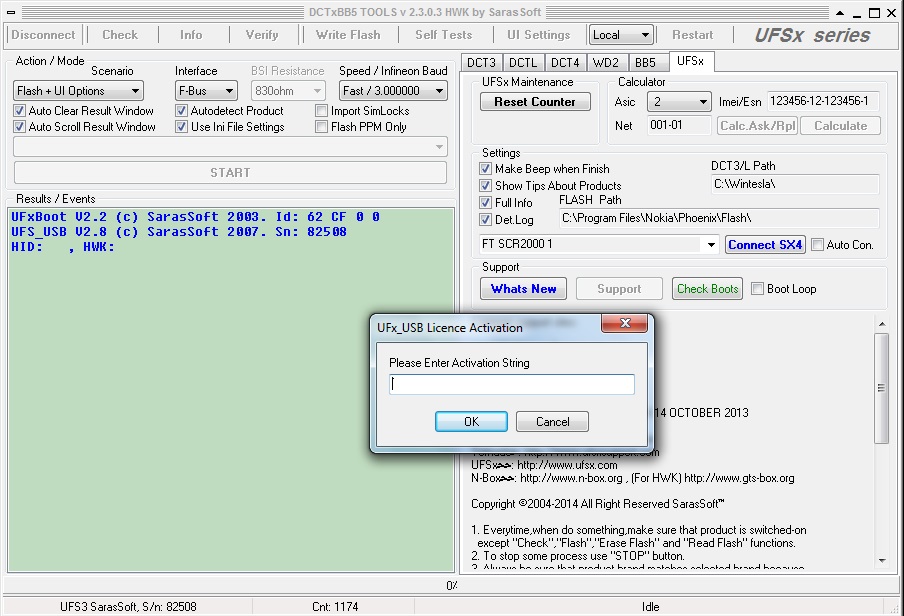Click Cancel in the activation dialog
904x616 pixels.
pyautogui.click(x=552, y=422)
